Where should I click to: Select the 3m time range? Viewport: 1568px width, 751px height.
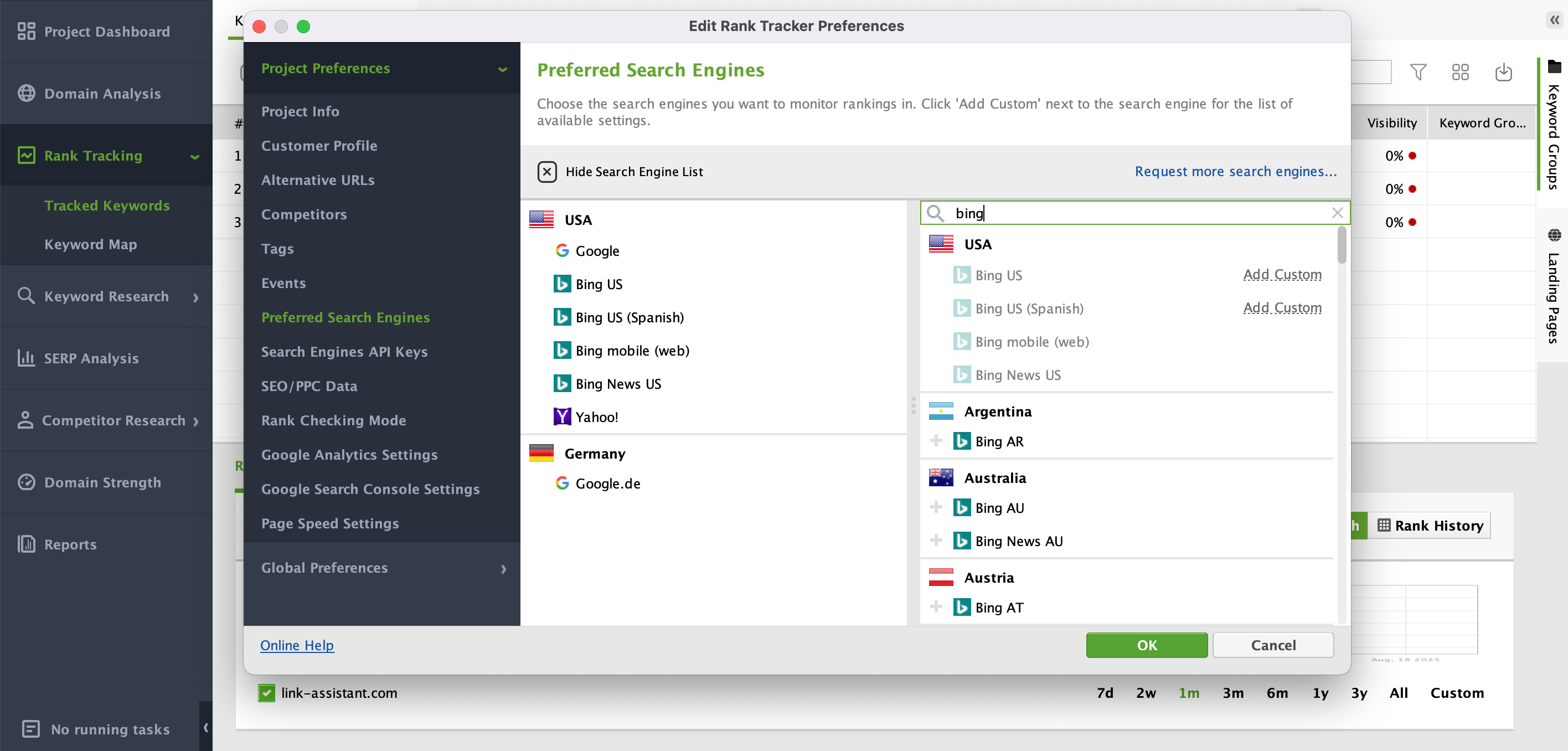(x=1232, y=692)
